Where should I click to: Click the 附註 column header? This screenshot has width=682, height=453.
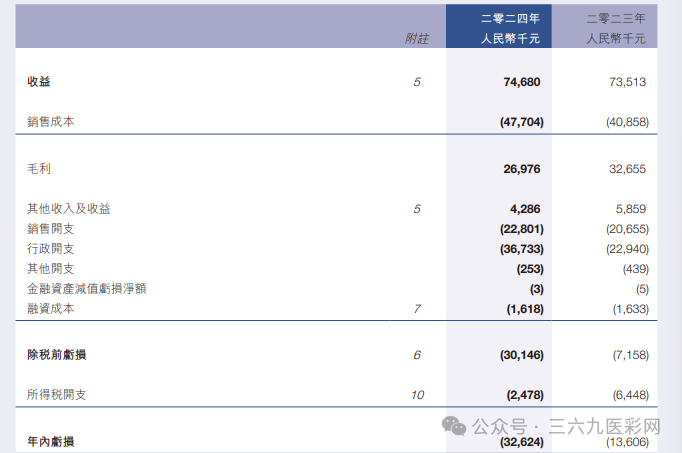(416, 39)
